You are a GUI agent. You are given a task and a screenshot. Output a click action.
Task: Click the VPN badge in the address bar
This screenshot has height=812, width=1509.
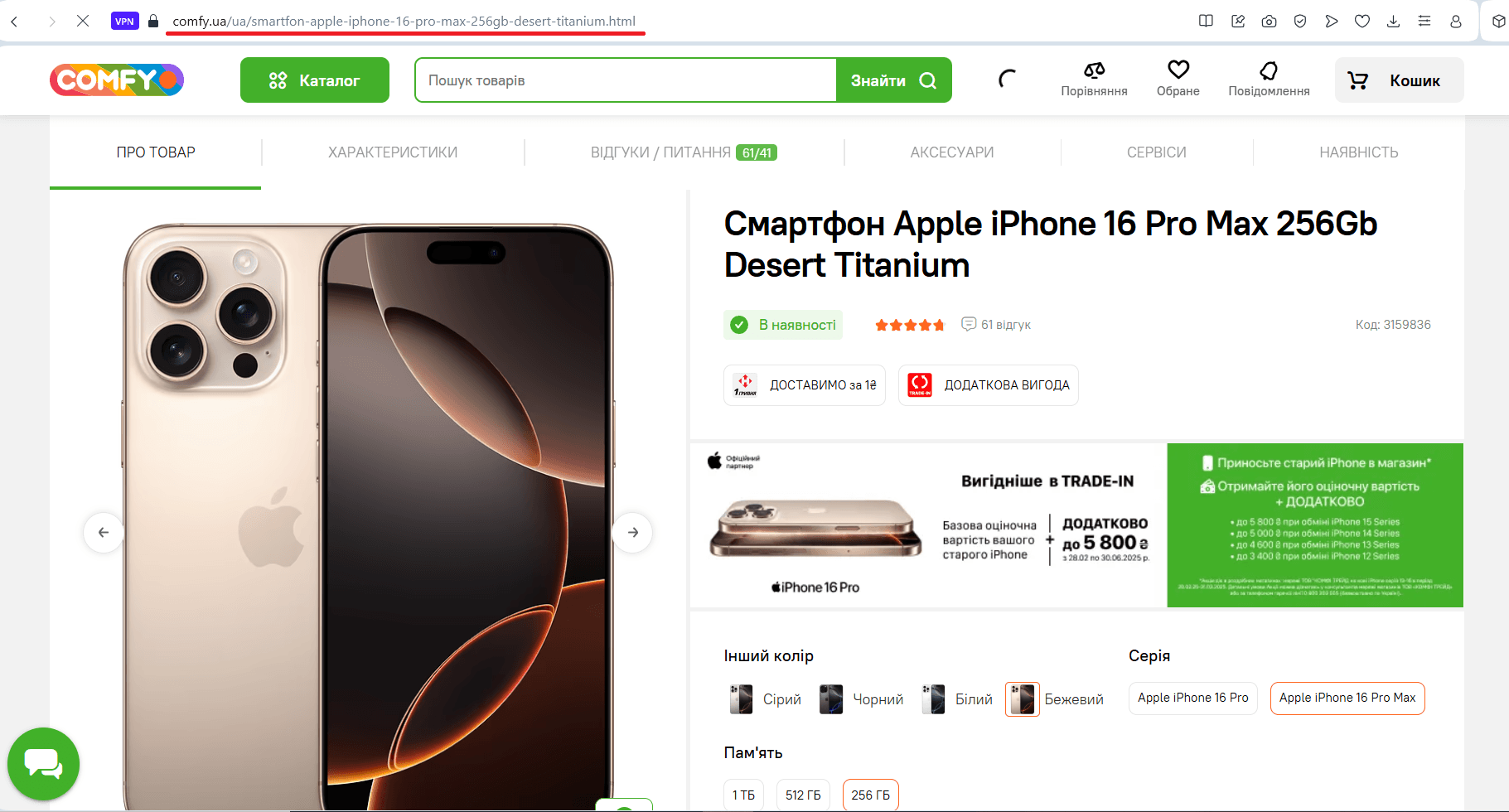125,21
